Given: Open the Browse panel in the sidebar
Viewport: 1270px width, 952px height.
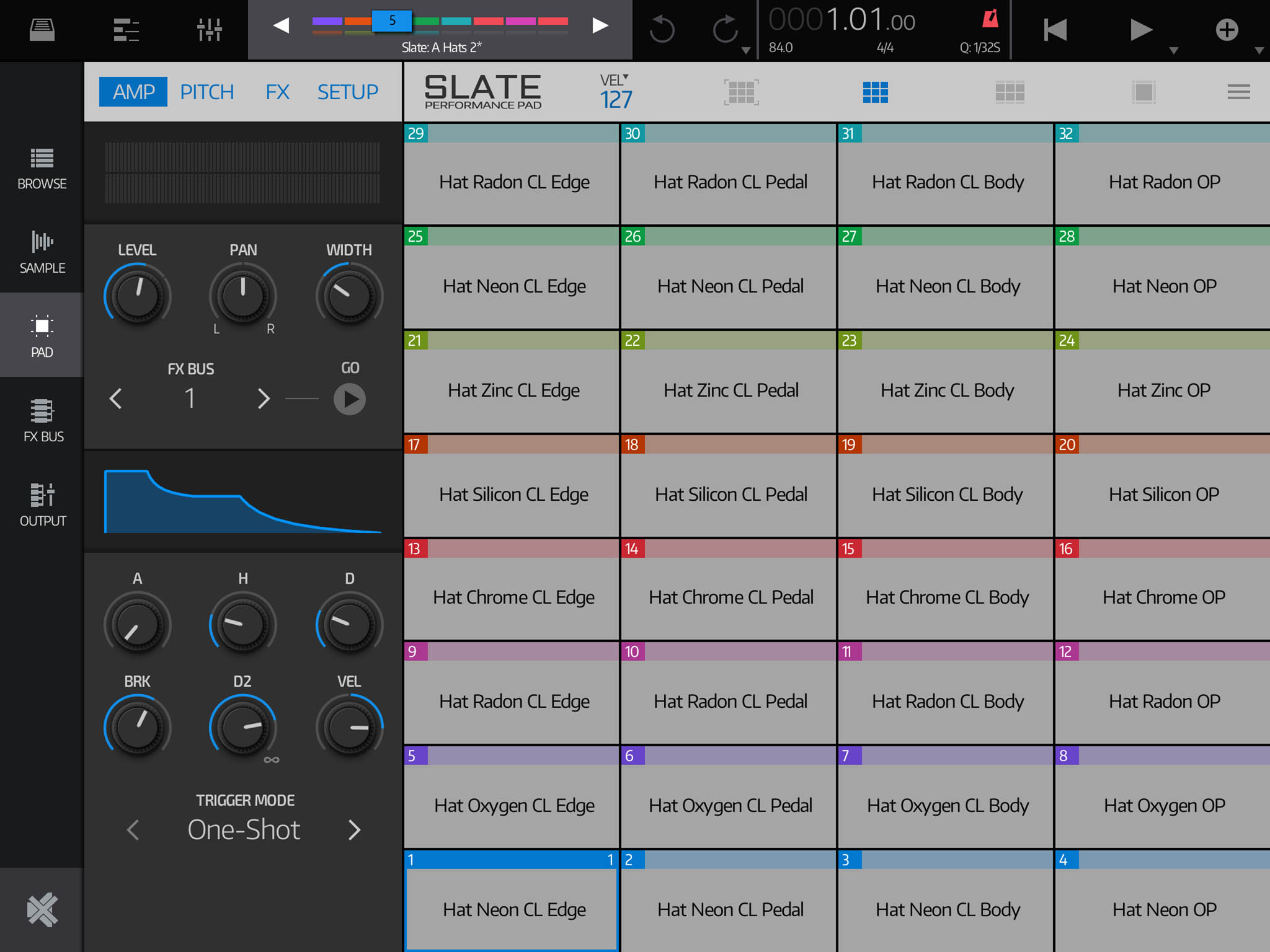Looking at the screenshot, I should coord(41,169).
